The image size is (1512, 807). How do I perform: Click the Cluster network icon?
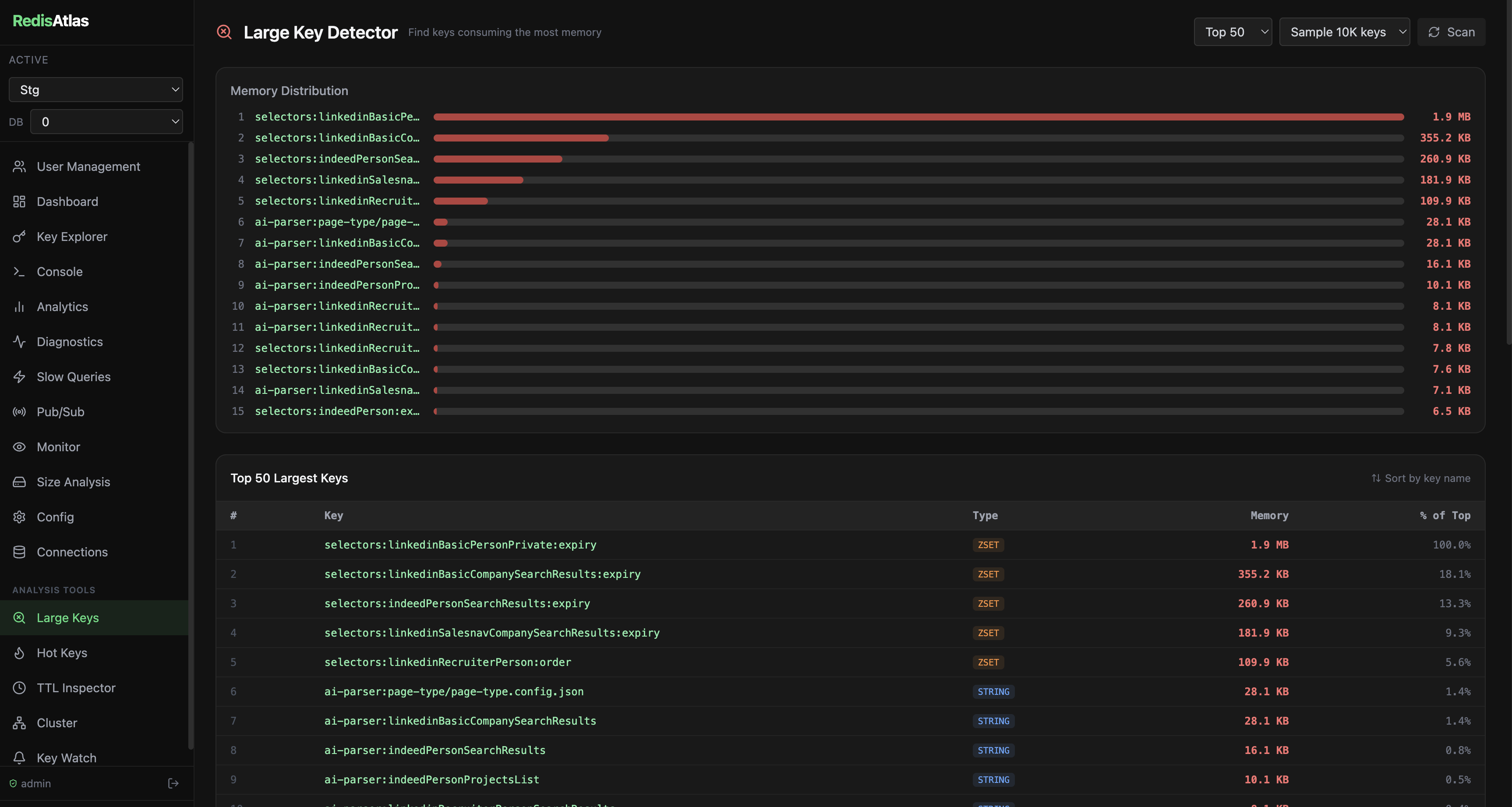click(x=19, y=722)
